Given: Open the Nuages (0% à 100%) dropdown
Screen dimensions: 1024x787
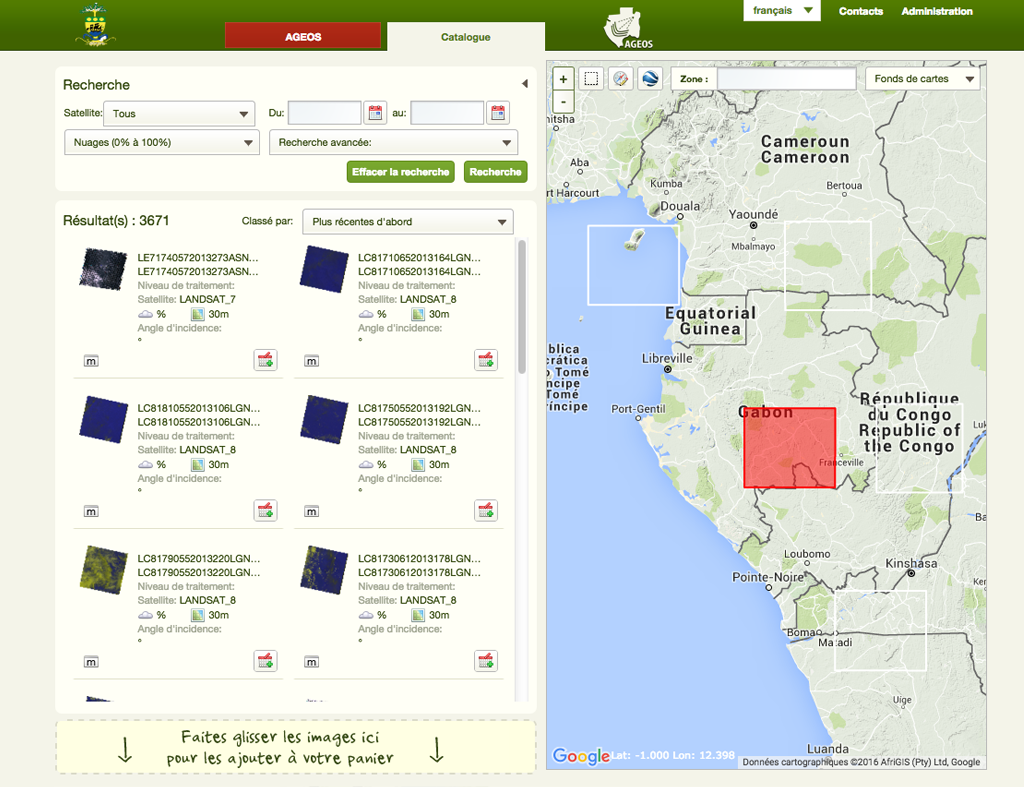Looking at the screenshot, I should 161,142.
